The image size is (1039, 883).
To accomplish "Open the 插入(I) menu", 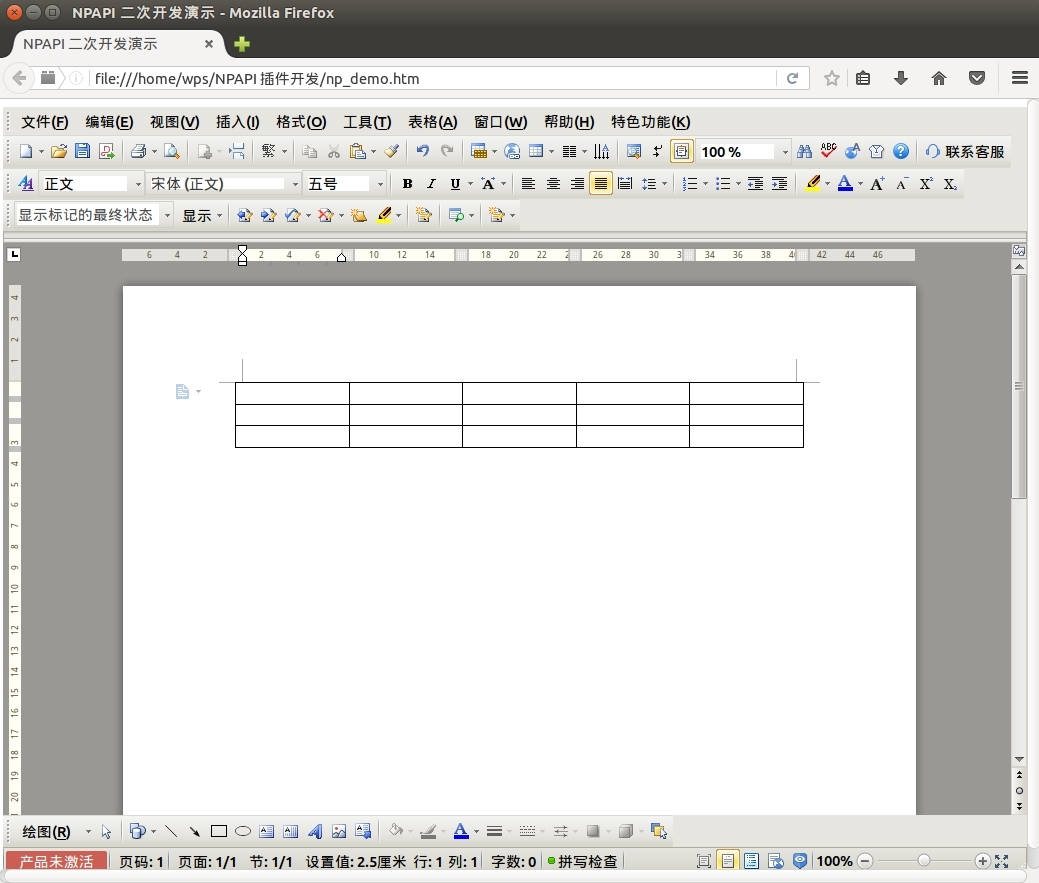I will pos(237,122).
